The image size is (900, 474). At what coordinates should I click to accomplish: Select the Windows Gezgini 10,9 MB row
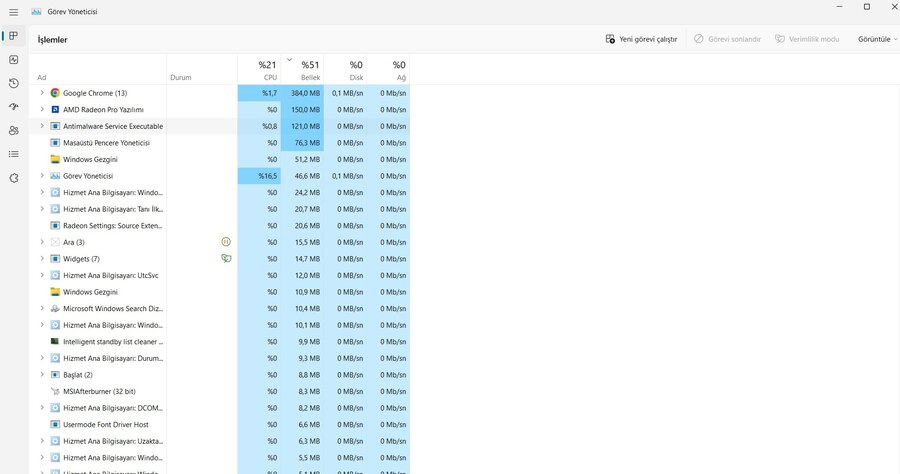(219, 292)
